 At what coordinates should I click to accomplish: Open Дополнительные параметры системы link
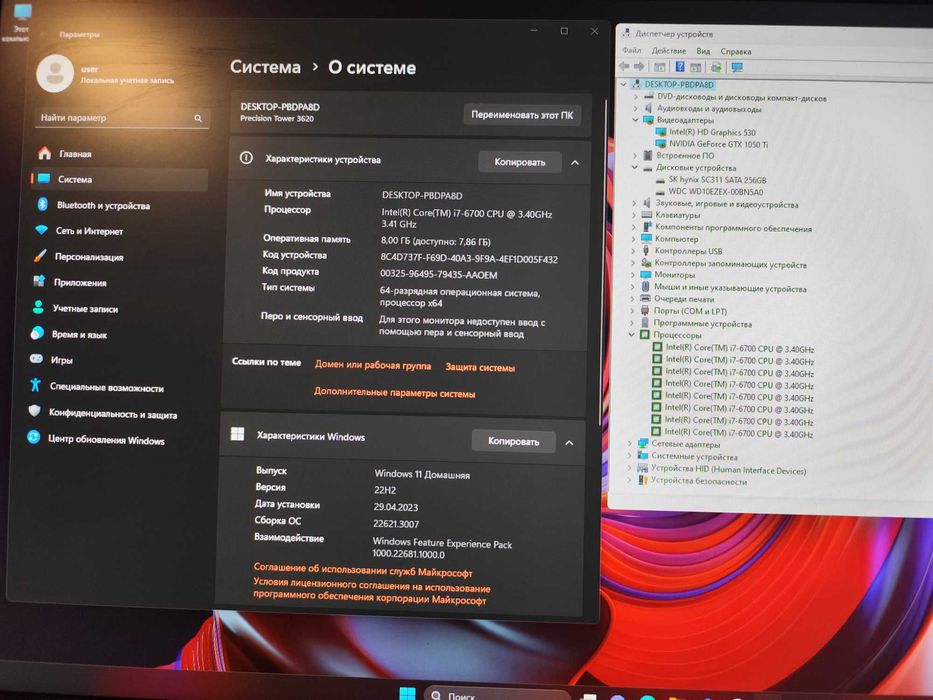[395, 393]
